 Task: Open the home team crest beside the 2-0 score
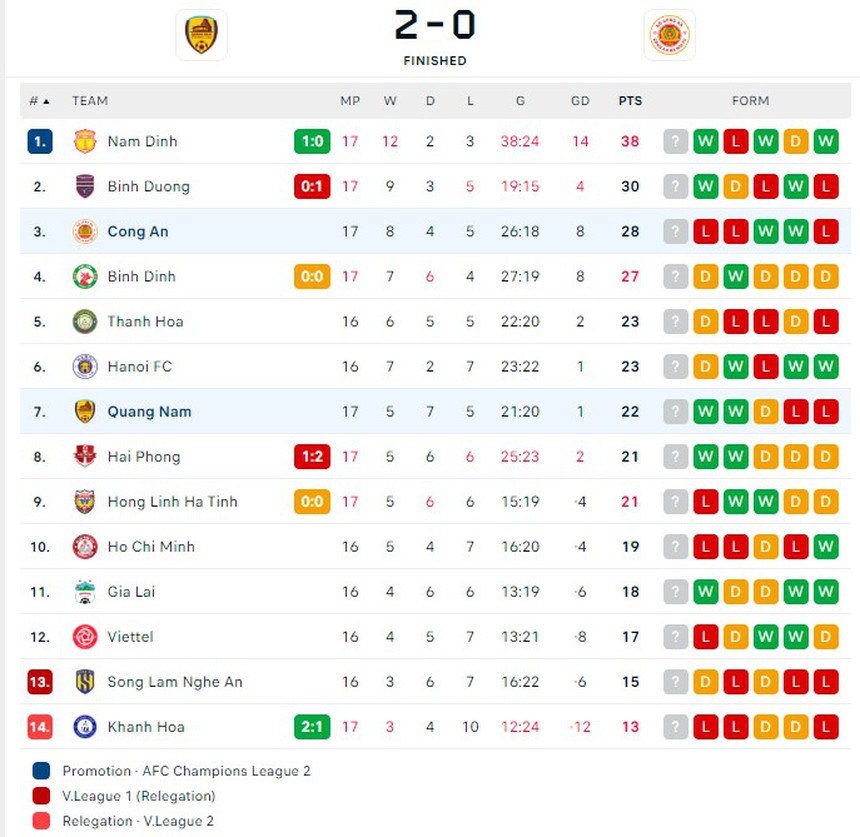pyautogui.click(x=201, y=35)
